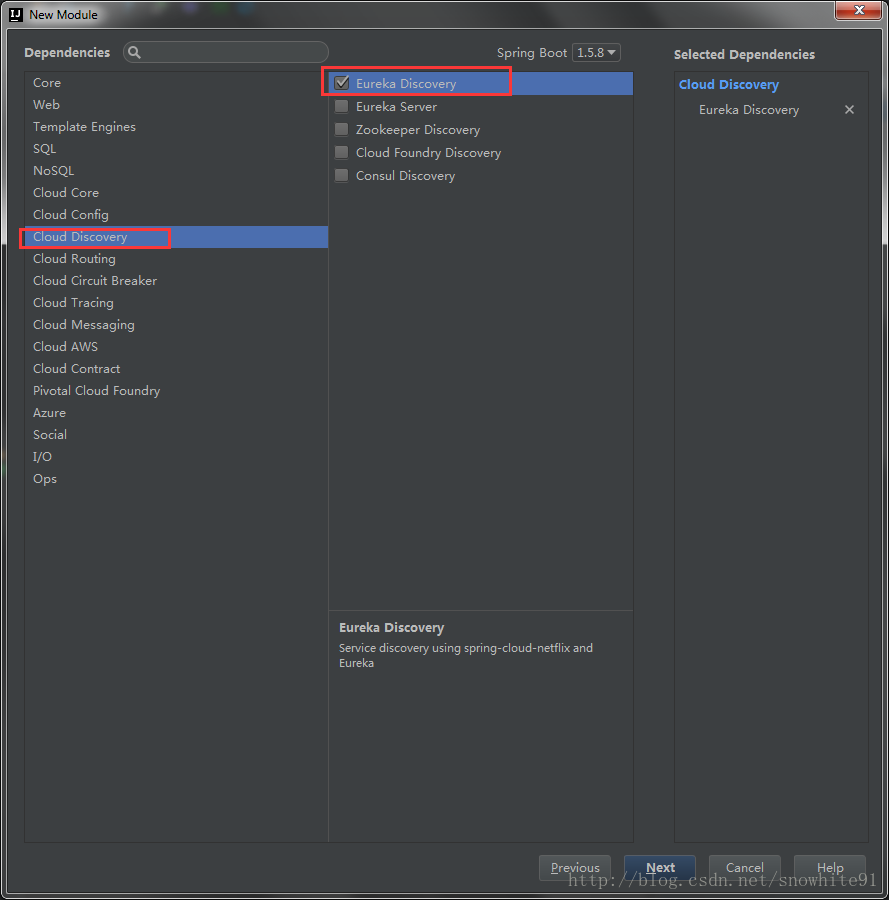Choose the Social category

click(x=176, y=435)
